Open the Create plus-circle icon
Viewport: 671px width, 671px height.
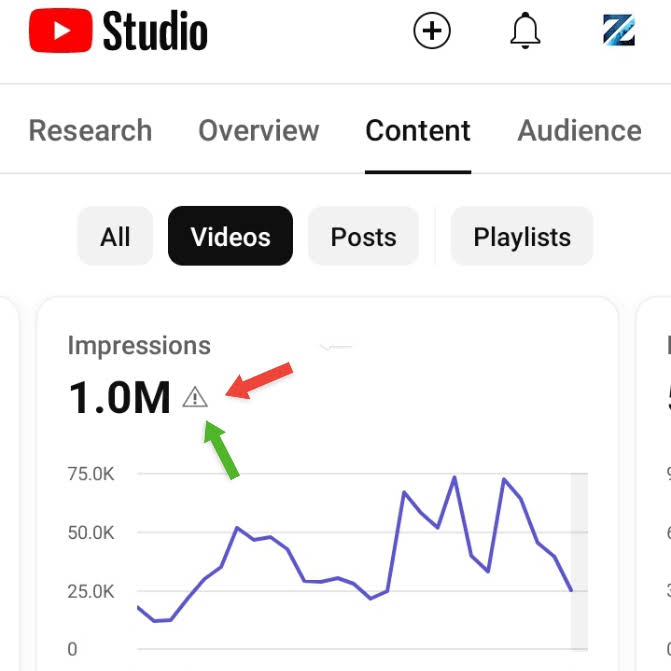[x=432, y=31]
